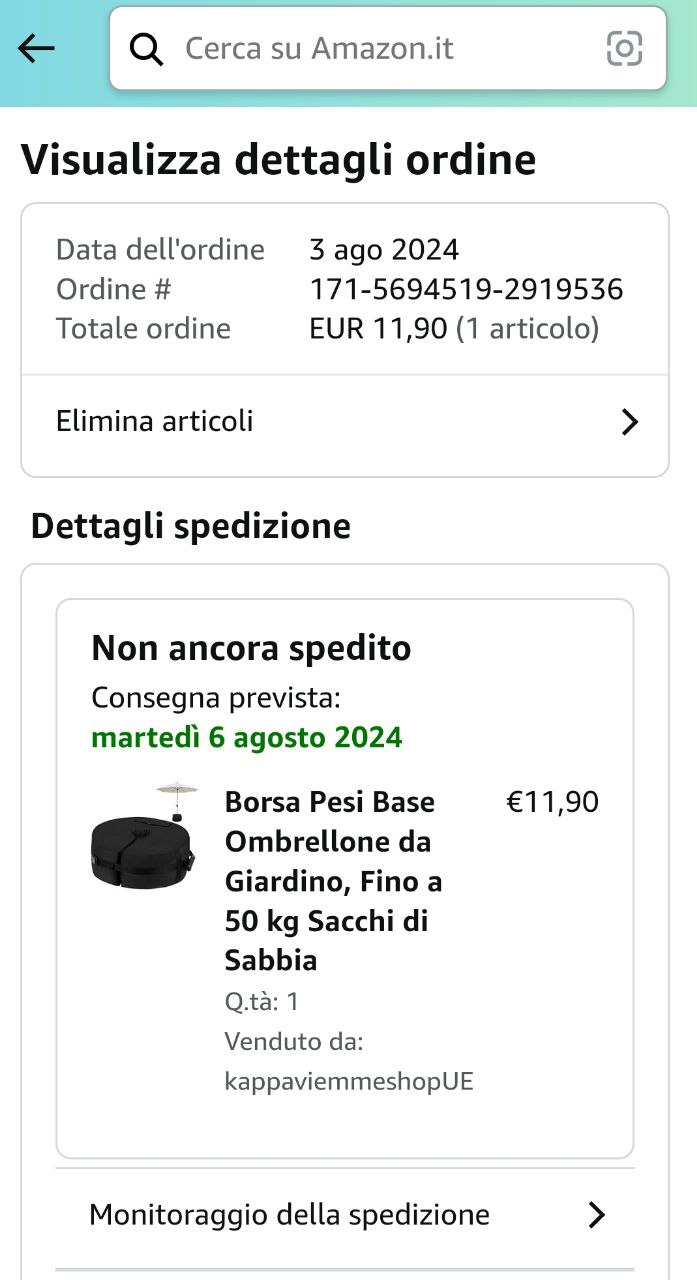Click the green delivery date martedì 6 agosto 2024
This screenshot has height=1280, width=697.
tap(247, 738)
